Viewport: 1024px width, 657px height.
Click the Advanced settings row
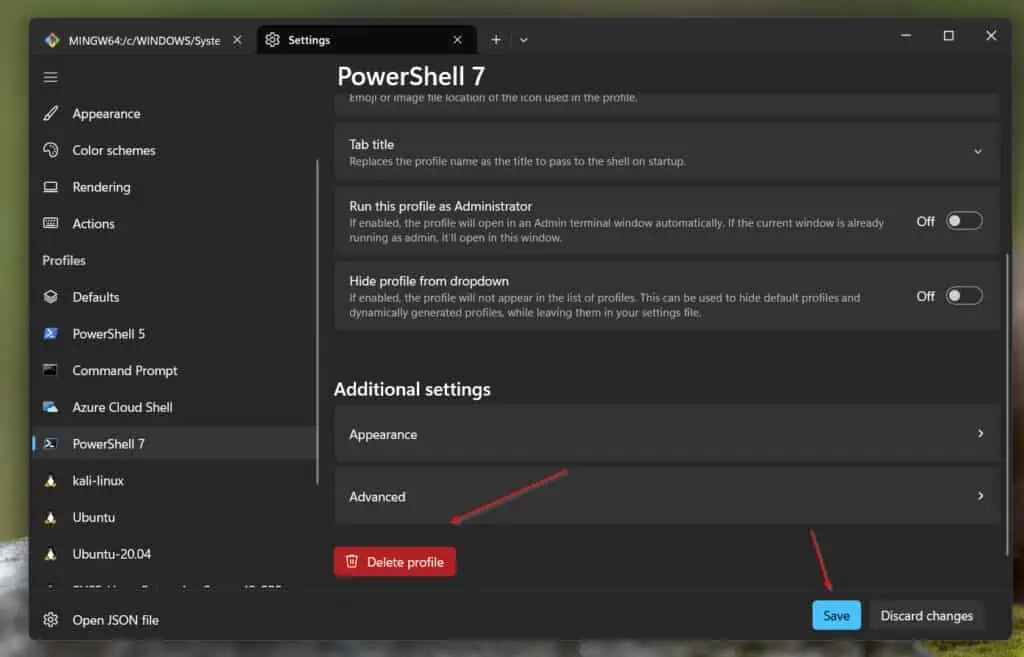point(667,496)
